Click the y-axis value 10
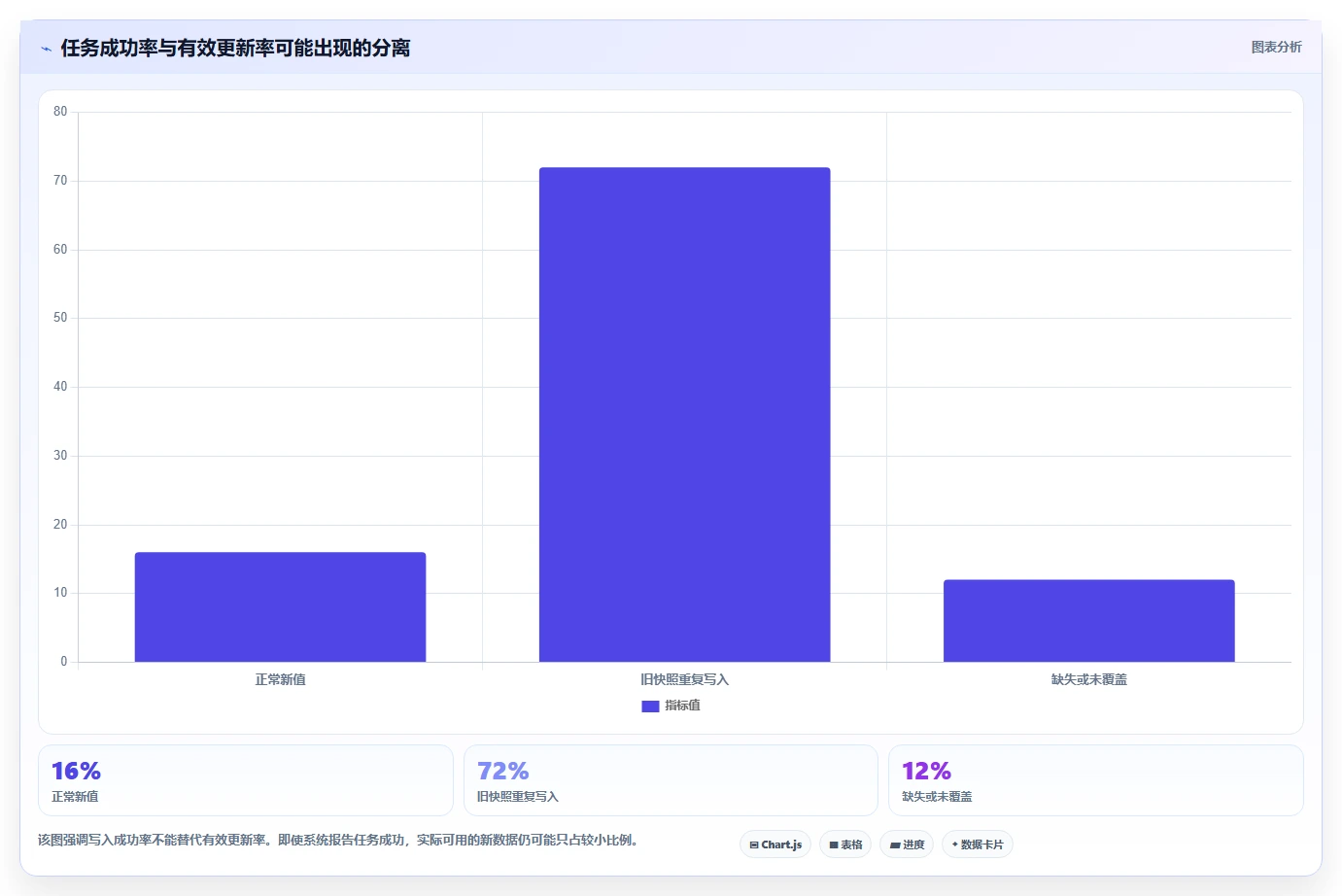Screen dimensions: 1342x896 (x=60, y=593)
